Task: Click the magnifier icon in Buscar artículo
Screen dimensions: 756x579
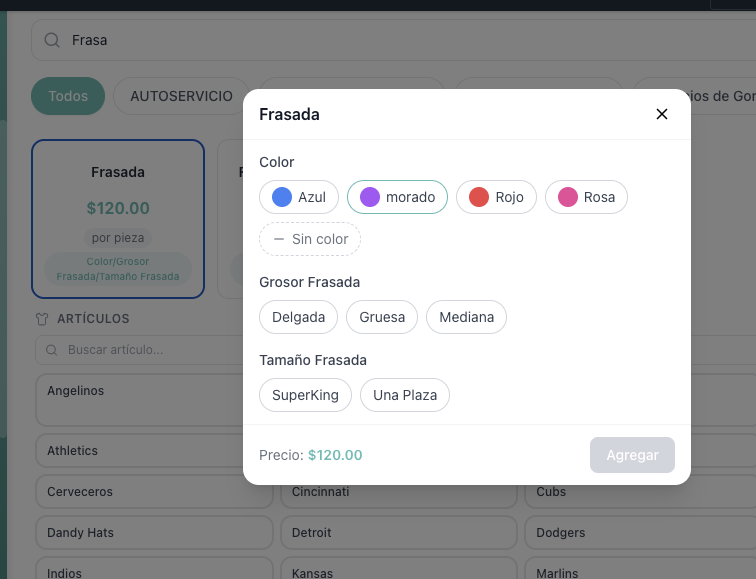Action: (x=52, y=350)
